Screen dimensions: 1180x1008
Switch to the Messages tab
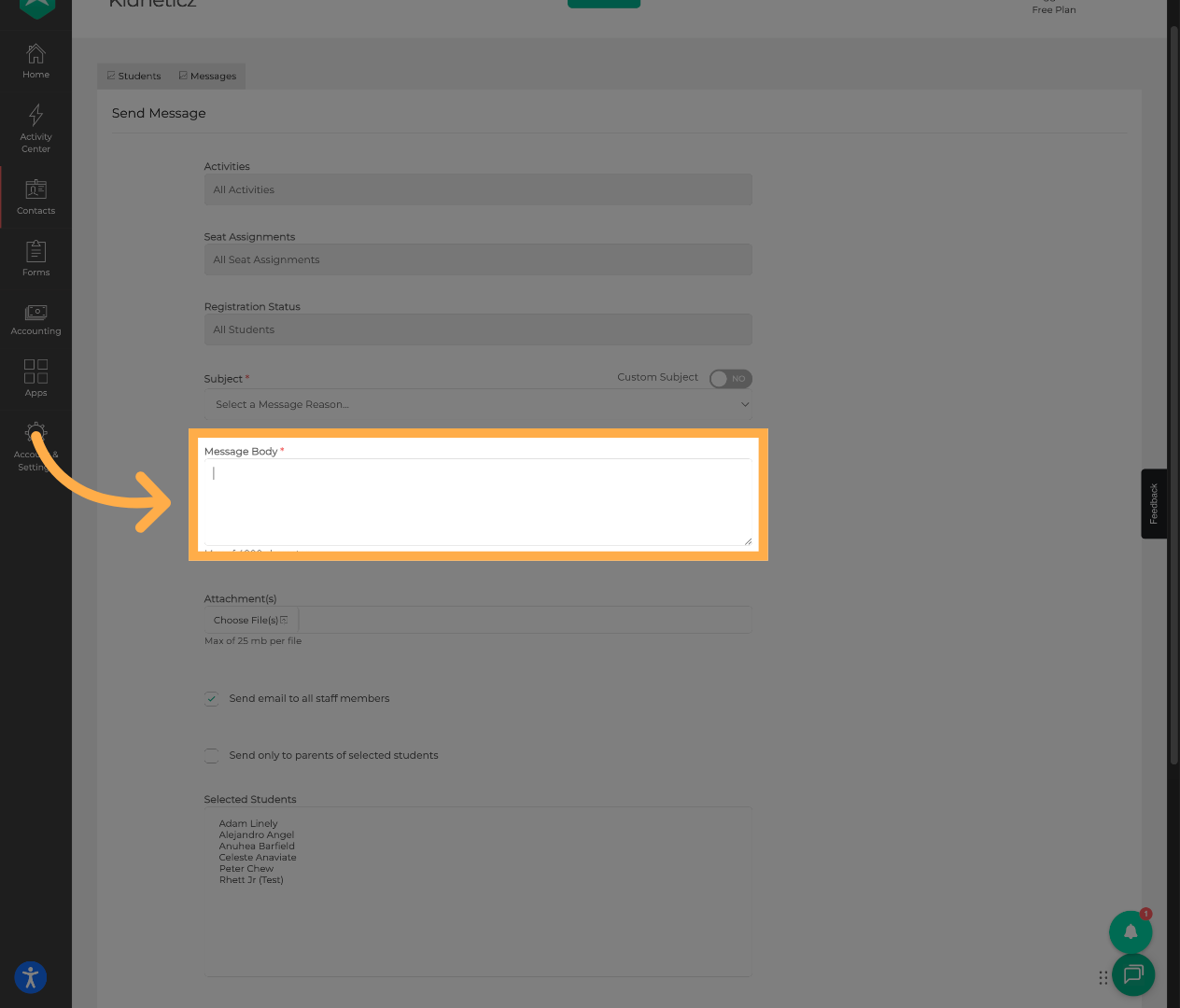point(208,77)
